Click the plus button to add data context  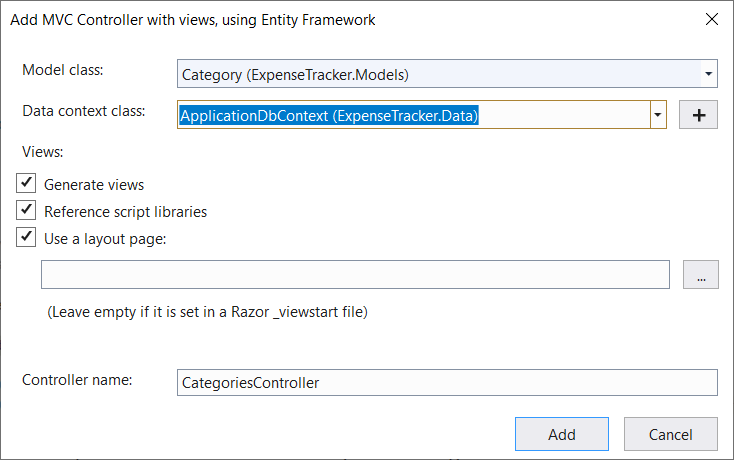point(699,115)
